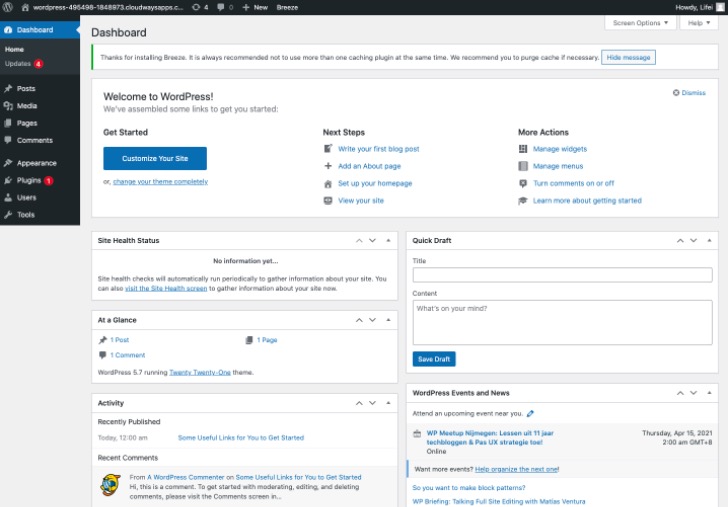Image resolution: width=728 pixels, height=507 pixels.
Task: Click the widgets grid icon beside Manage widgets
Action: click(523, 149)
